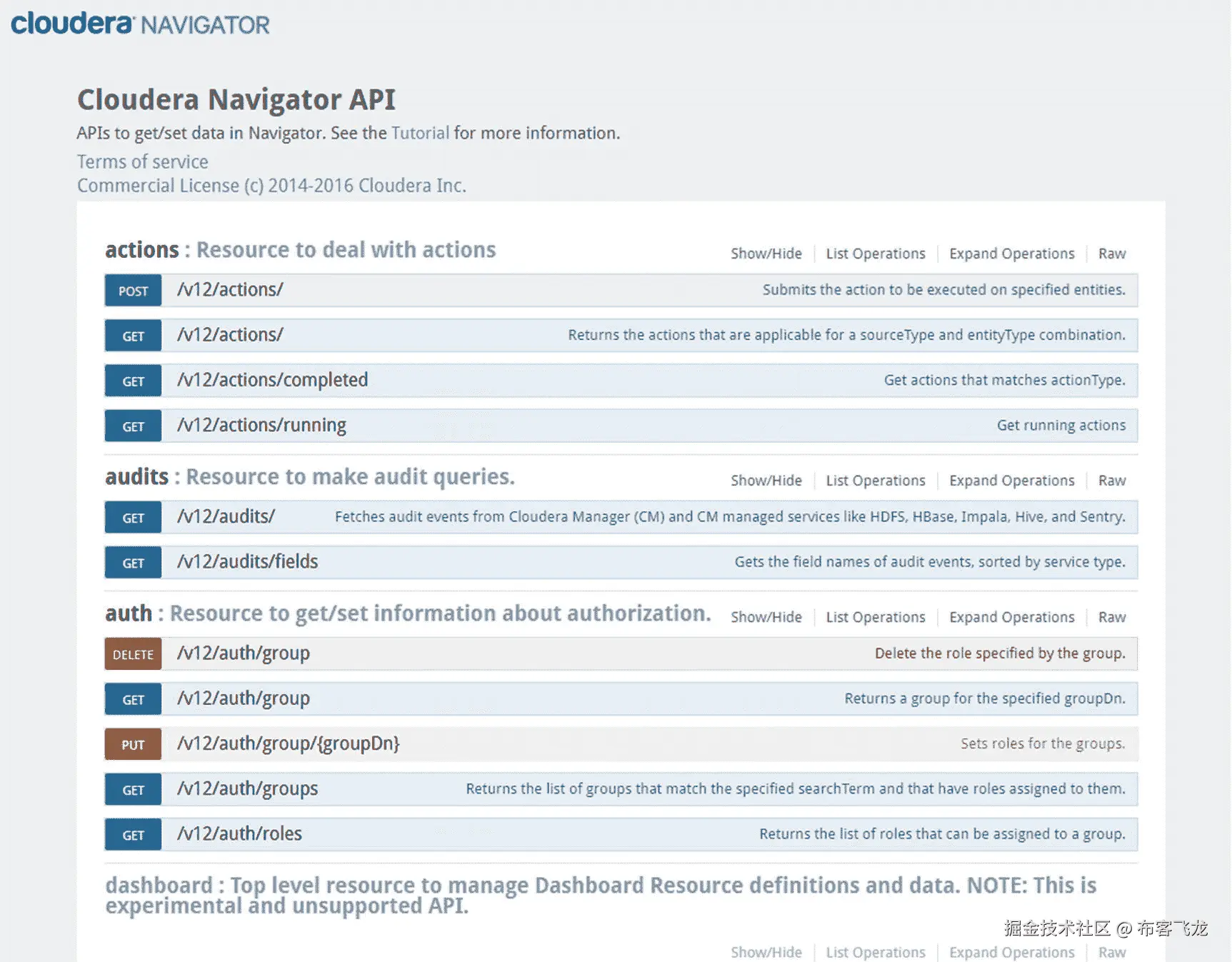Image resolution: width=1232 pixels, height=962 pixels.
Task: Click the /v12/auth/groups endpoint path
Action: [x=247, y=789]
